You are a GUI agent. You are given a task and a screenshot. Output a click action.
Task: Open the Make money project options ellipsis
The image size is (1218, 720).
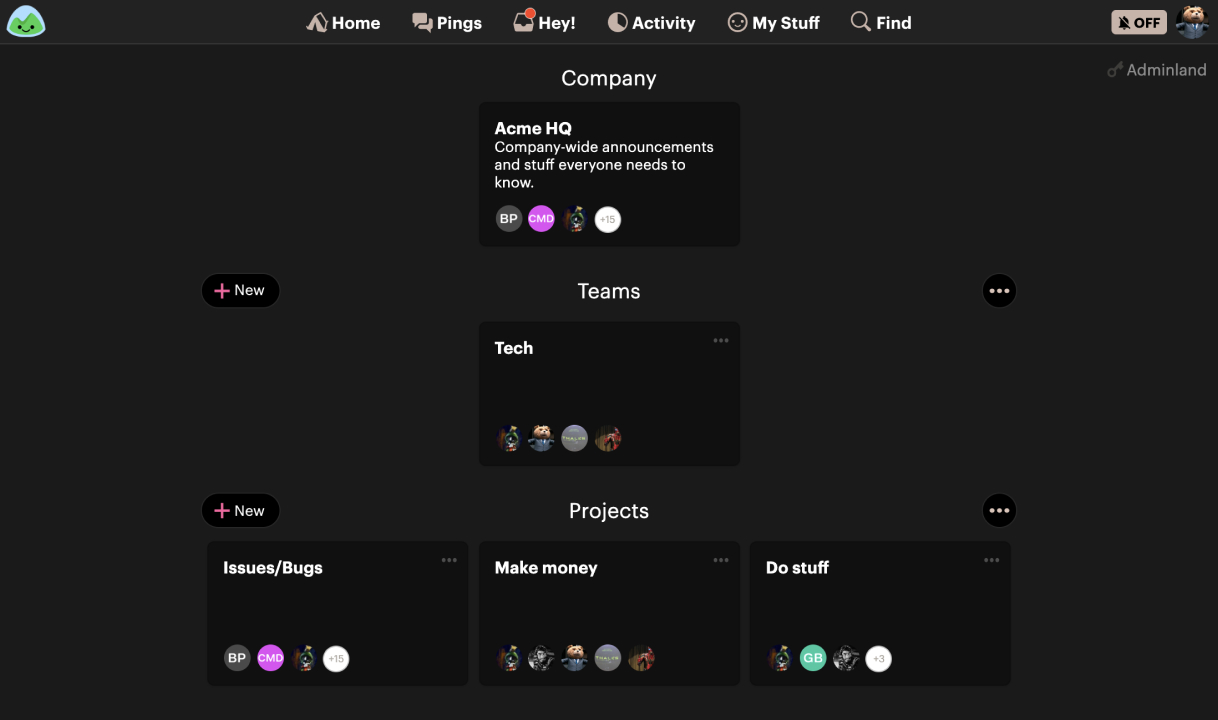click(721, 561)
